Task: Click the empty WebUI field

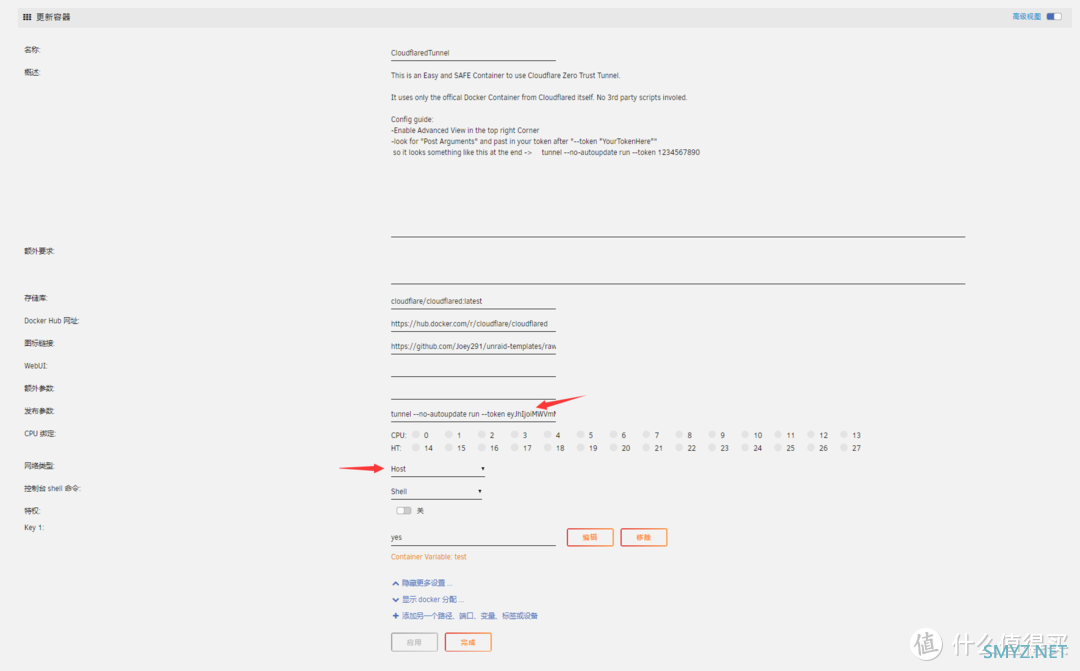Action: coord(472,369)
